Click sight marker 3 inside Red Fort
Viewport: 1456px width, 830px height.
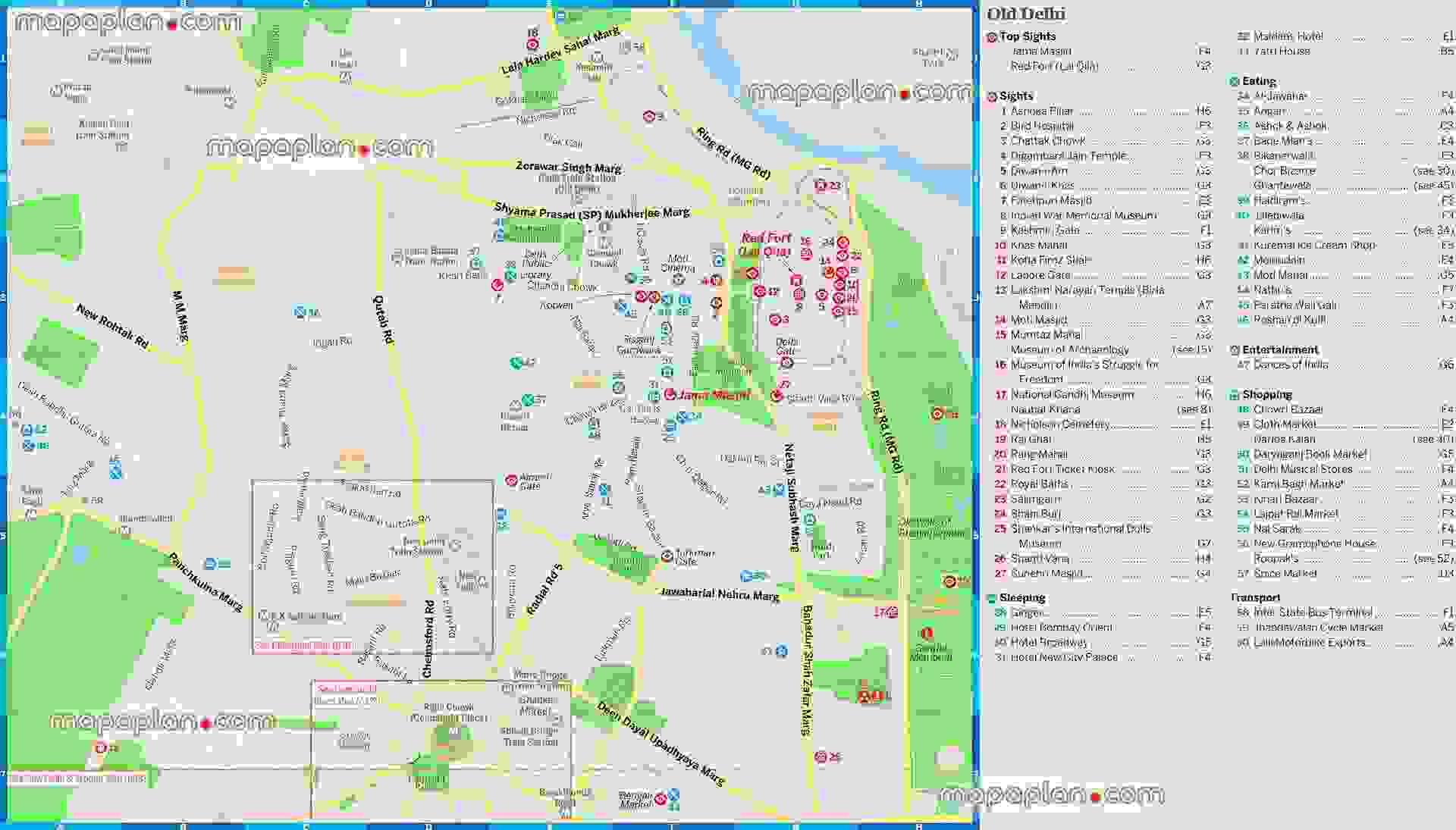(775, 320)
